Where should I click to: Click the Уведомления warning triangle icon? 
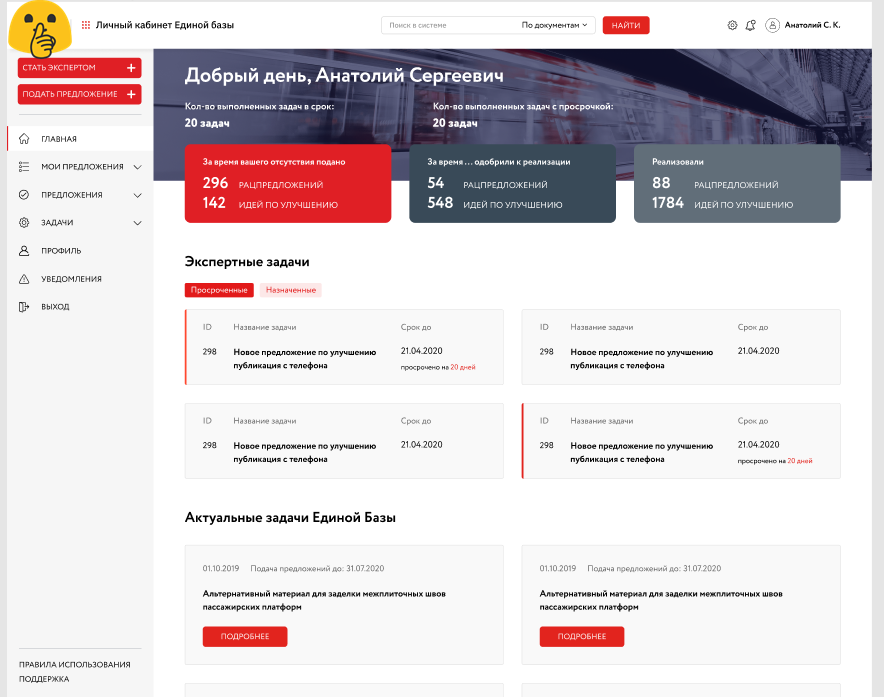coord(24,279)
